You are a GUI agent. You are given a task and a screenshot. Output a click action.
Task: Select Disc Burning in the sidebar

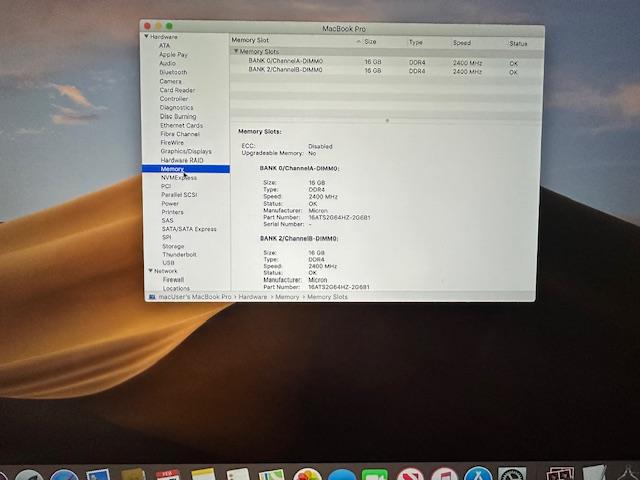pyautogui.click(x=178, y=116)
